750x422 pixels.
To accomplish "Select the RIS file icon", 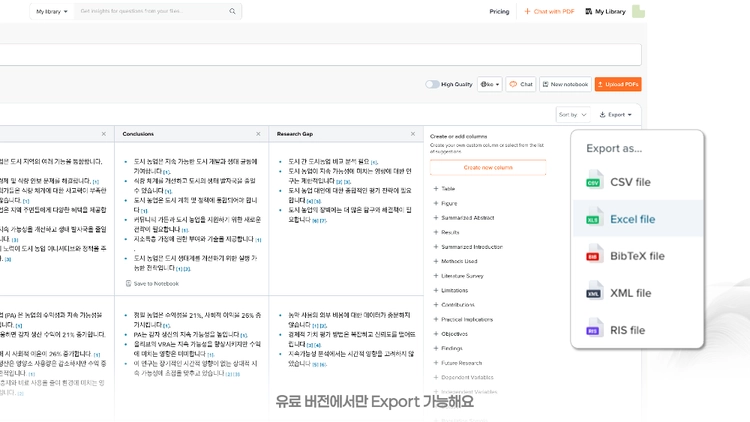I will tap(594, 330).
